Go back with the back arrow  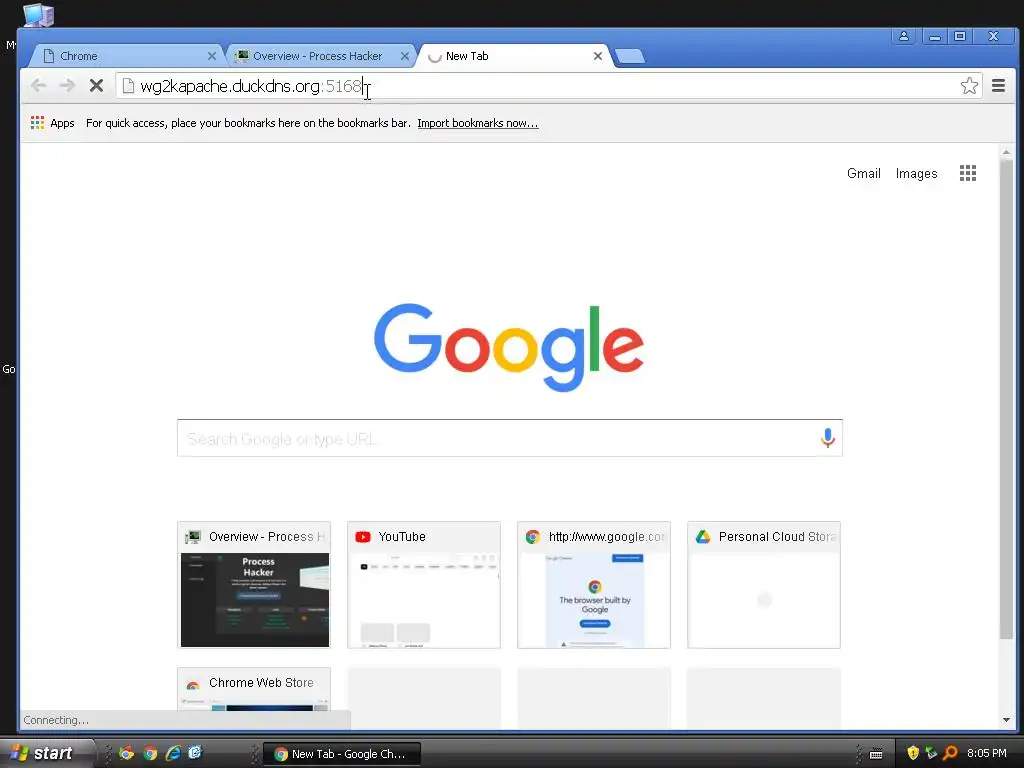[39, 86]
